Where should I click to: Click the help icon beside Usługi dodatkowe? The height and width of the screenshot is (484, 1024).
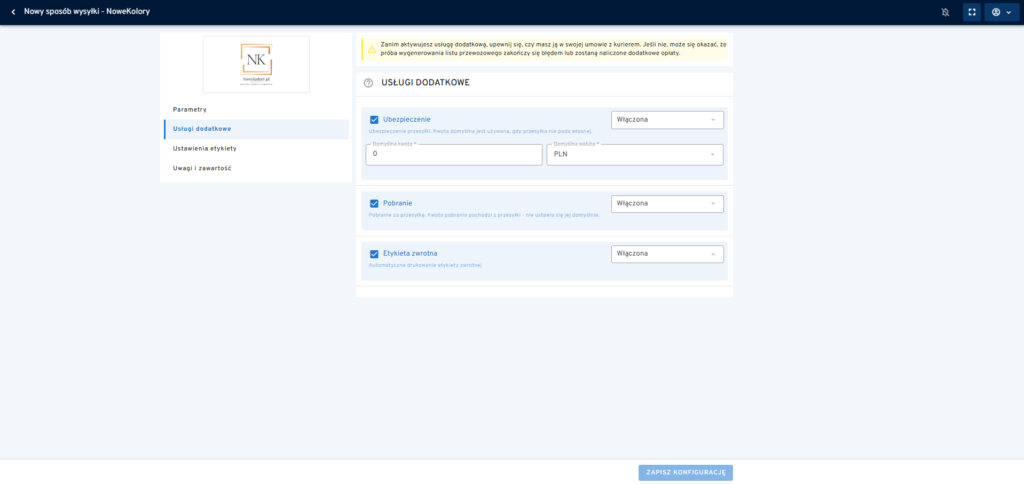[x=368, y=83]
